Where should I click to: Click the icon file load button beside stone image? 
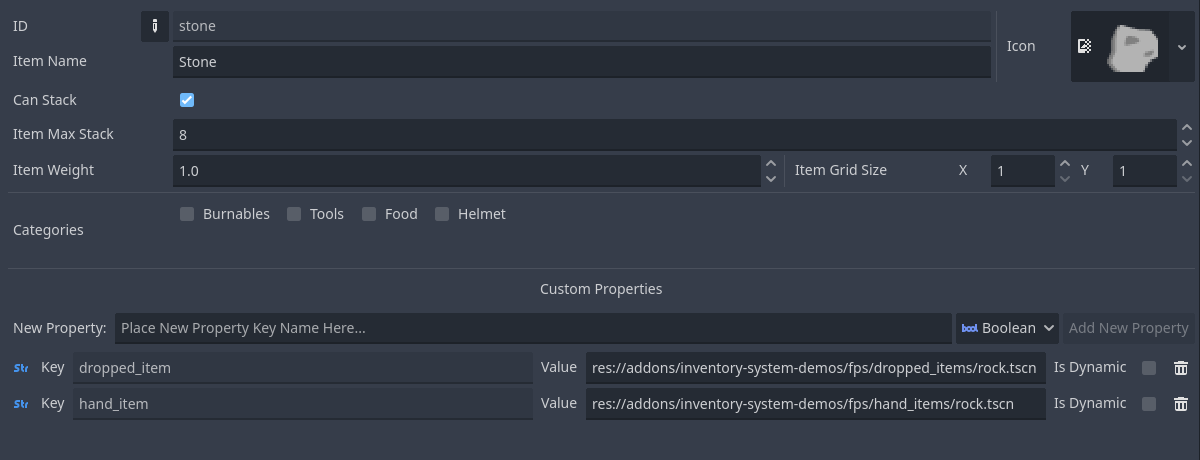click(x=1084, y=46)
